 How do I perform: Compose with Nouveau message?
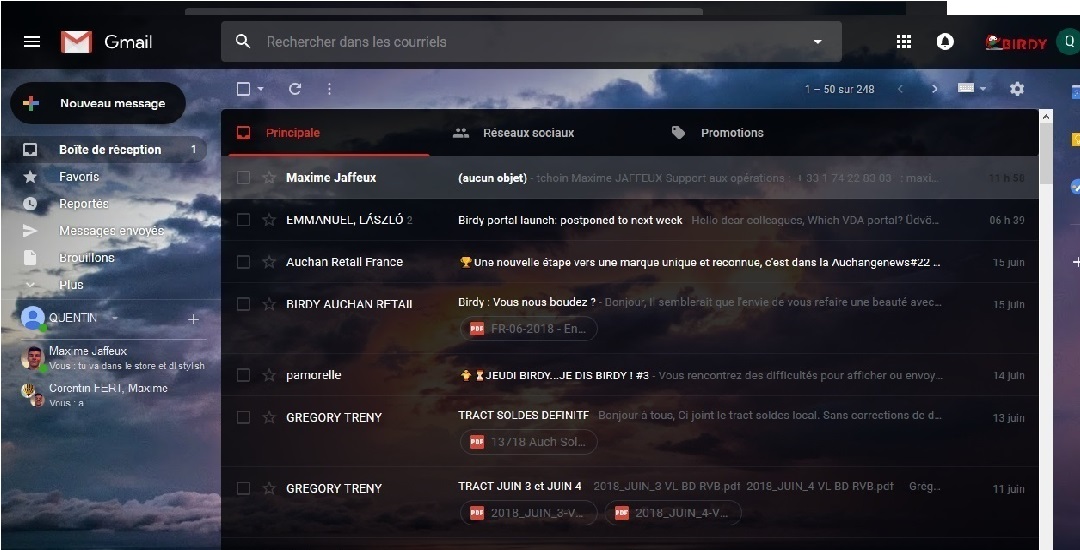98,103
